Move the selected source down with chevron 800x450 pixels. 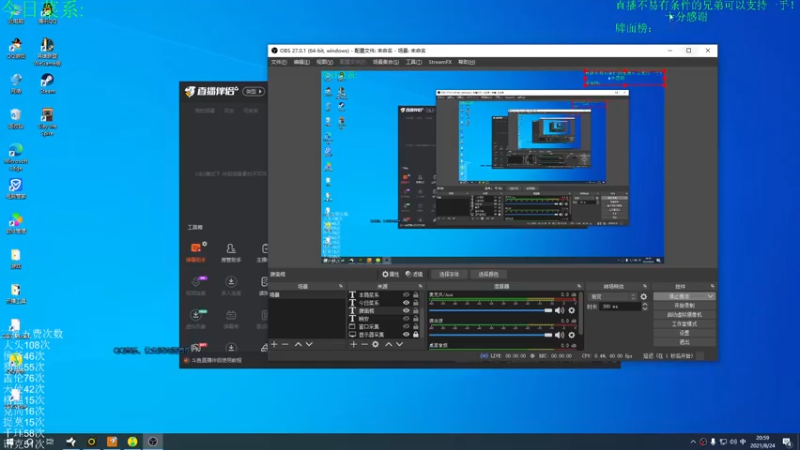[x=399, y=344]
